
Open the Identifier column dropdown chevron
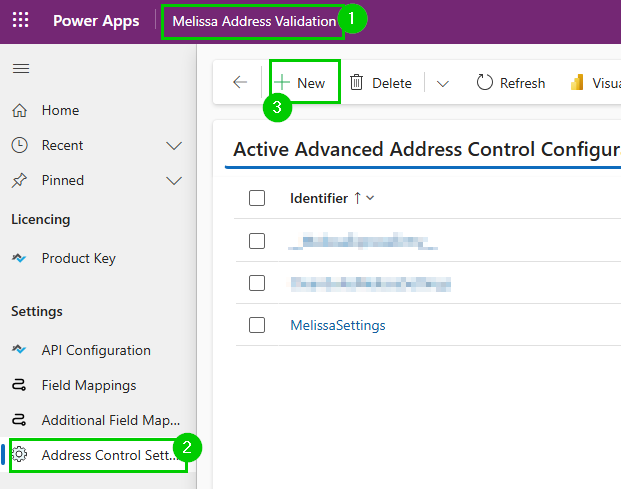(x=370, y=198)
